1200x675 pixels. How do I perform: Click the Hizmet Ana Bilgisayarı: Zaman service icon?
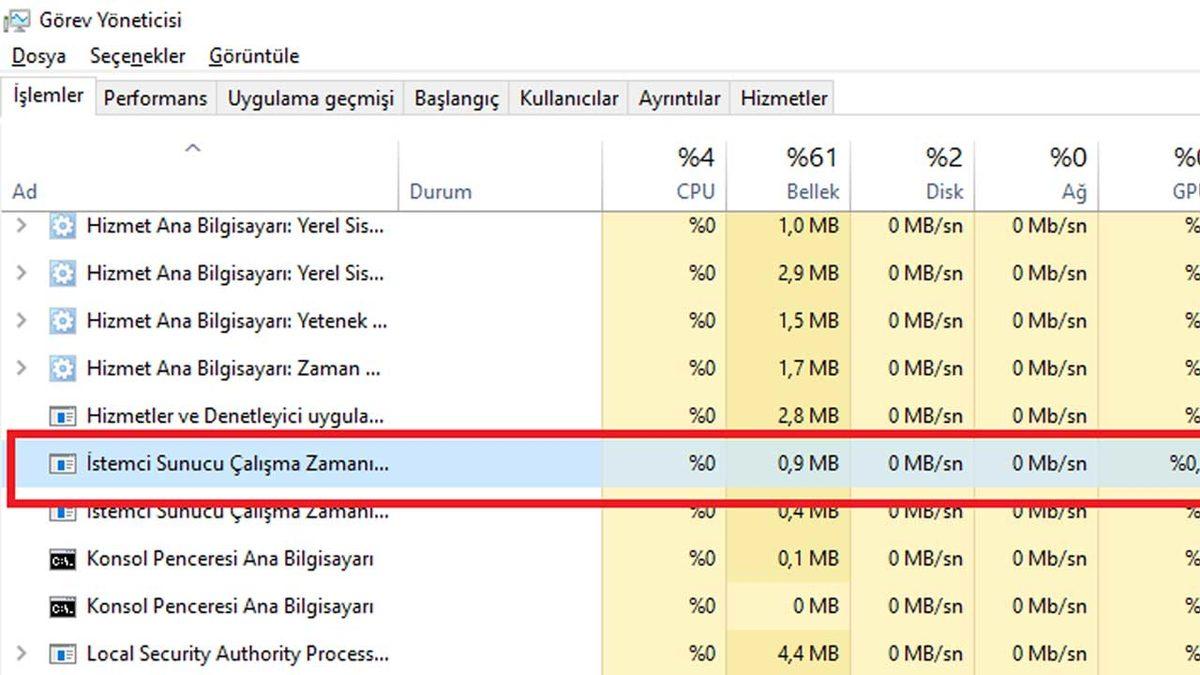tap(62, 368)
